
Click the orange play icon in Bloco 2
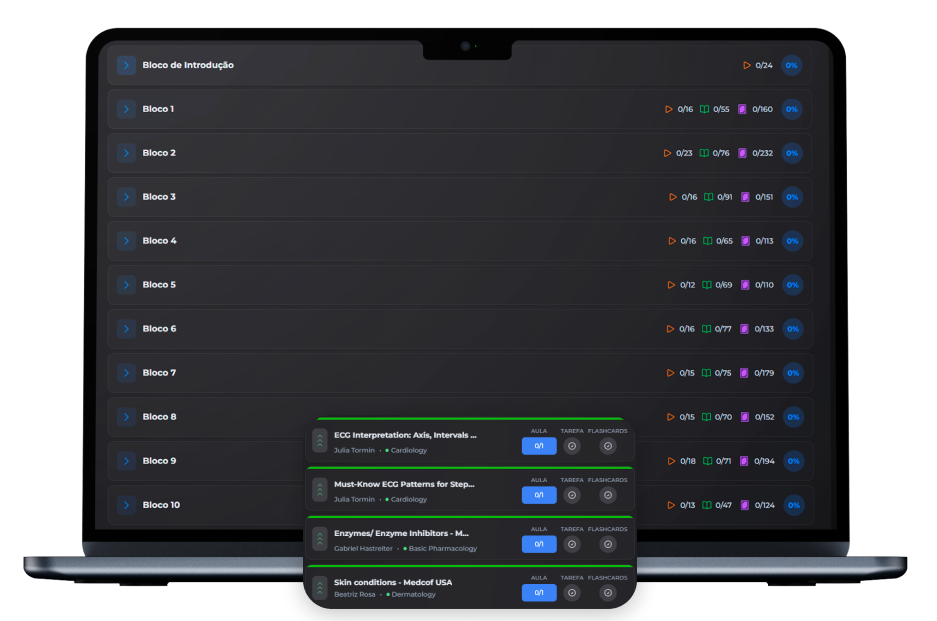tap(668, 153)
